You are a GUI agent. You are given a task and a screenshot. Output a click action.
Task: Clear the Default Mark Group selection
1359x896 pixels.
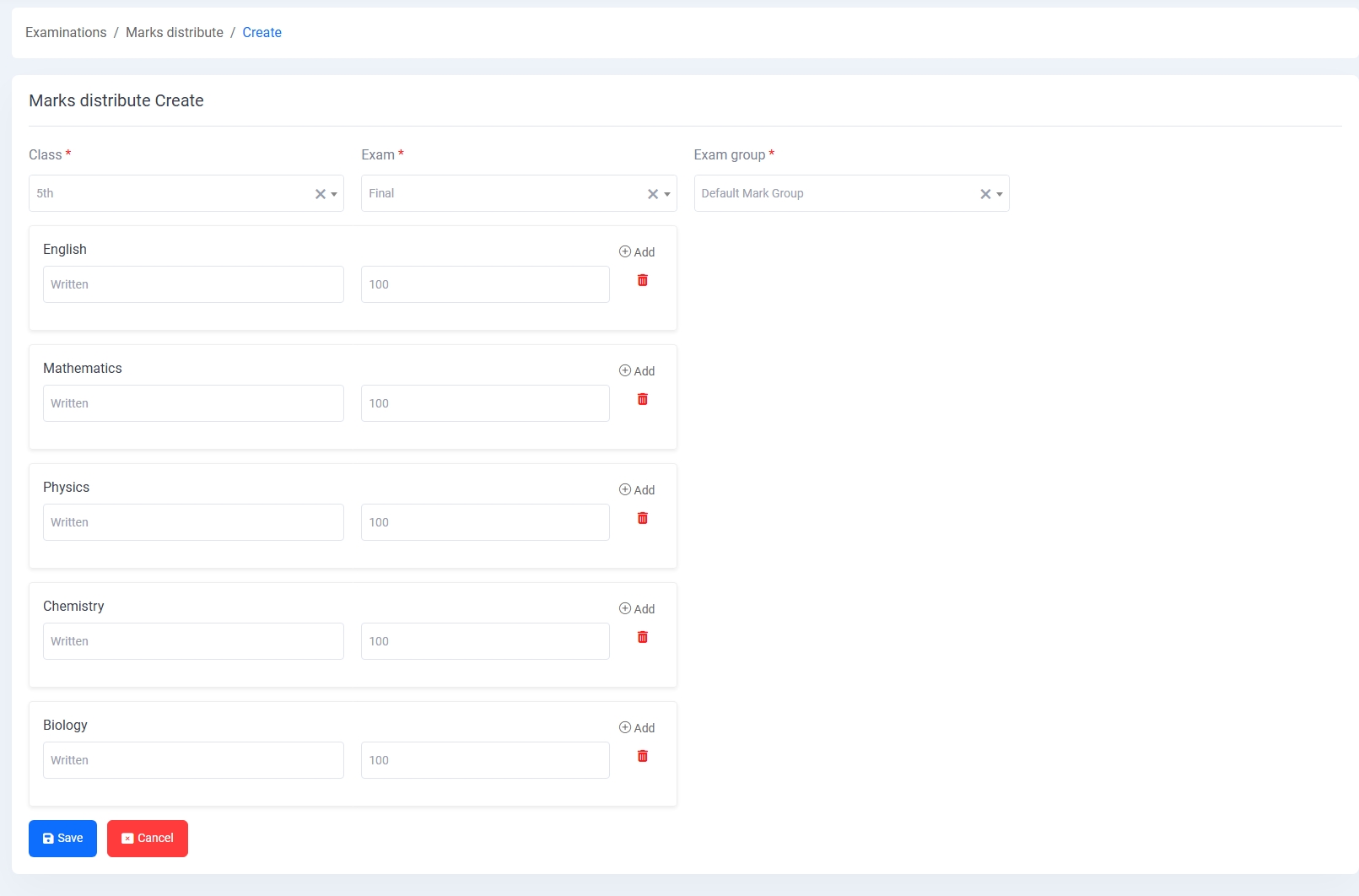[985, 193]
